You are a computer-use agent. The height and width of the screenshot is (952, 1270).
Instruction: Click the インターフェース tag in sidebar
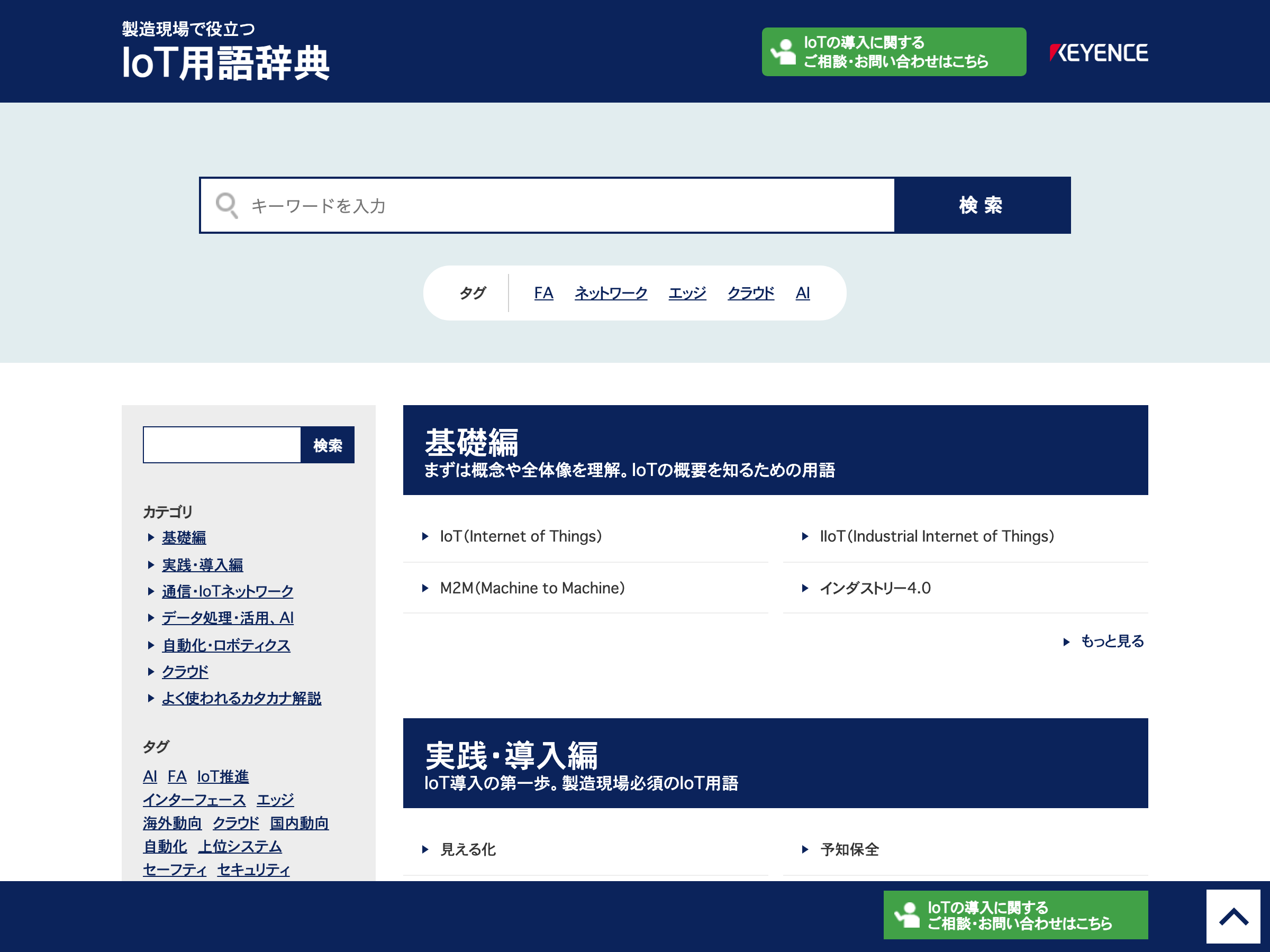click(x=194, y=800)
